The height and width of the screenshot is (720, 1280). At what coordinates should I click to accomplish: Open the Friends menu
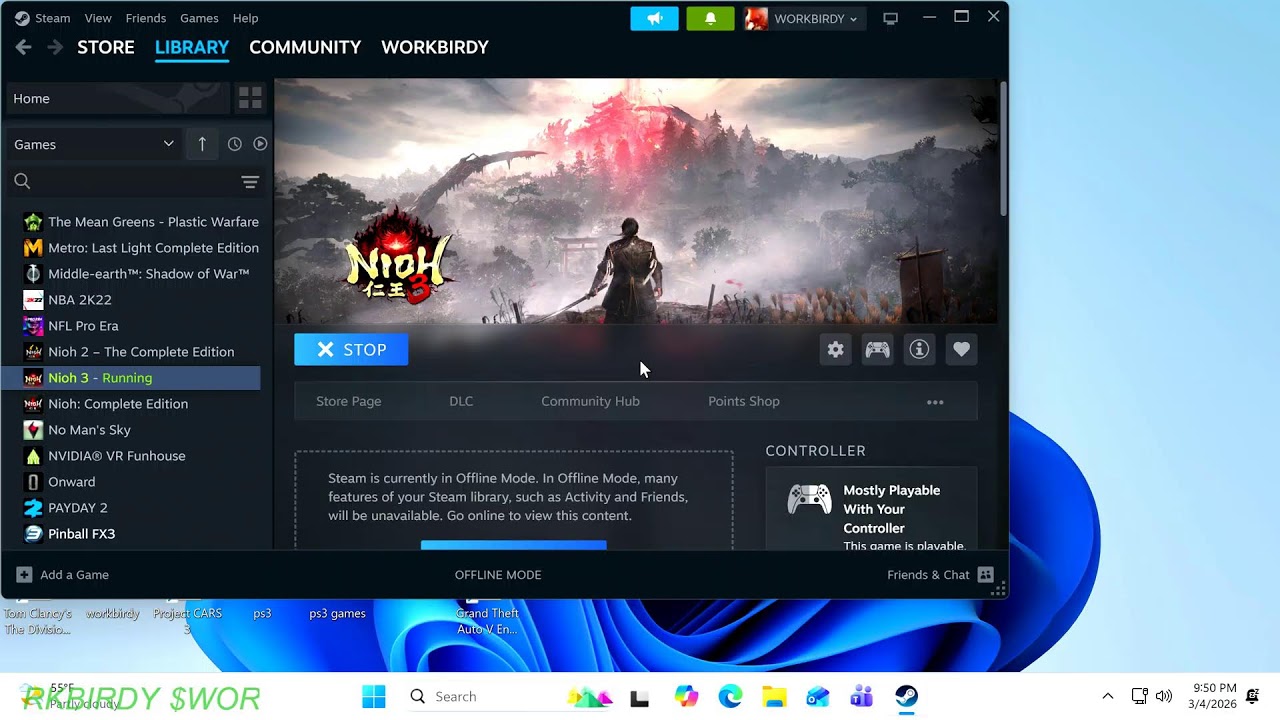click(146, 18)
